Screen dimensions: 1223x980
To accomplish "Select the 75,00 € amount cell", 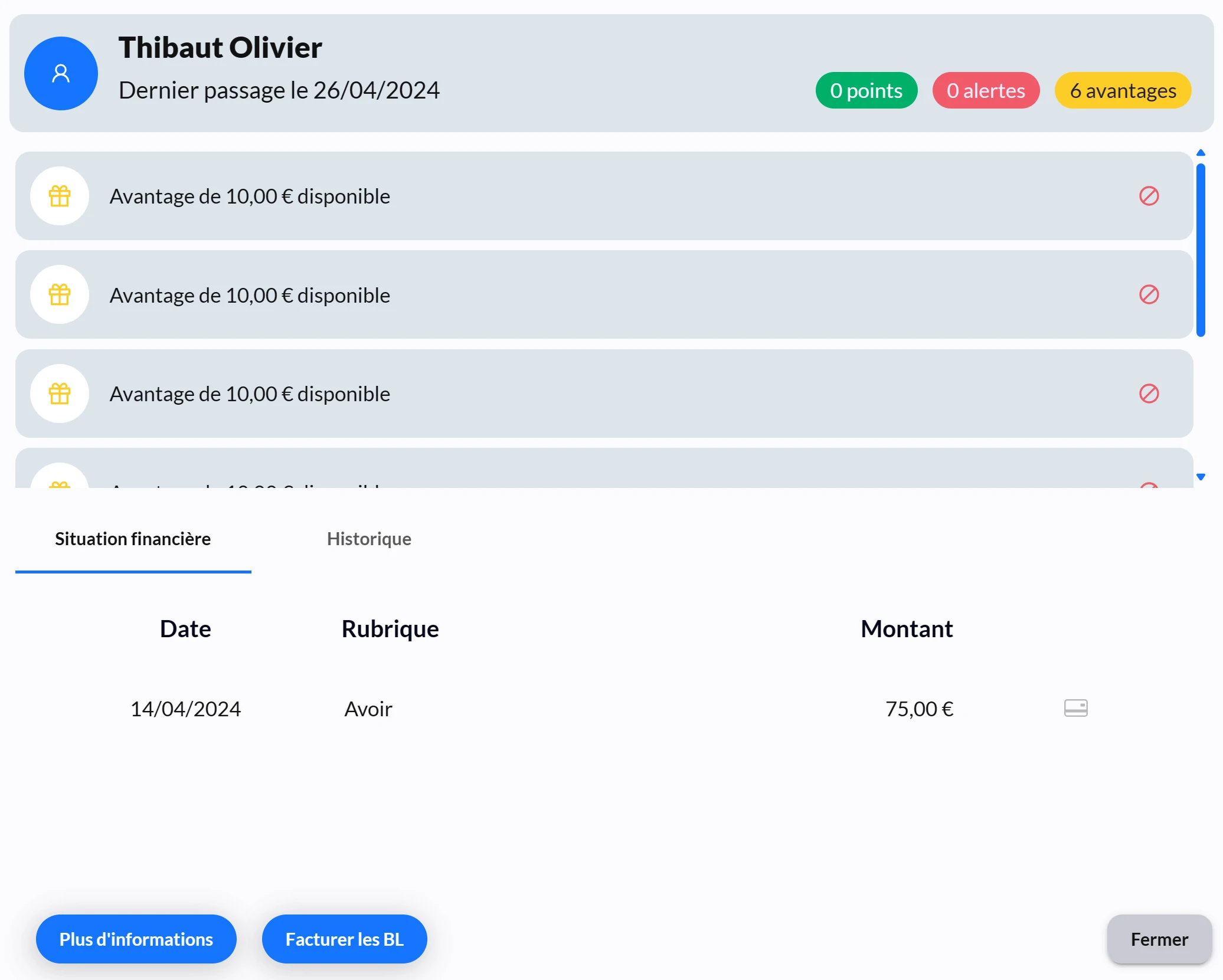I will (919, 709).
